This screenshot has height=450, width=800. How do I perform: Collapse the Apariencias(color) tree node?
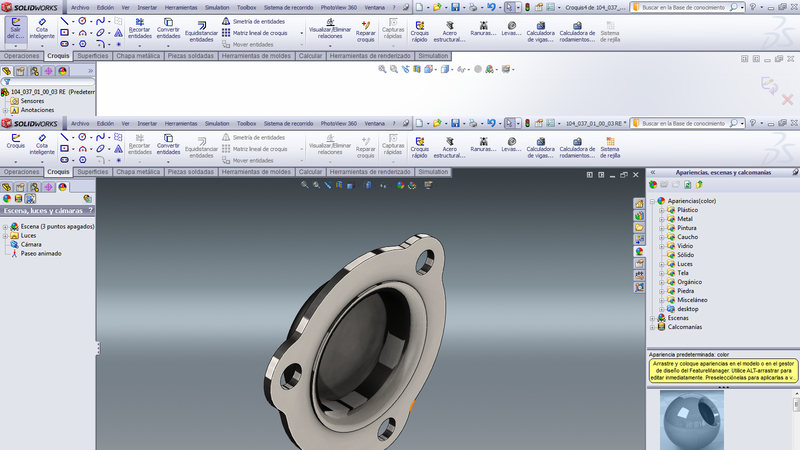tap(653, 200)
